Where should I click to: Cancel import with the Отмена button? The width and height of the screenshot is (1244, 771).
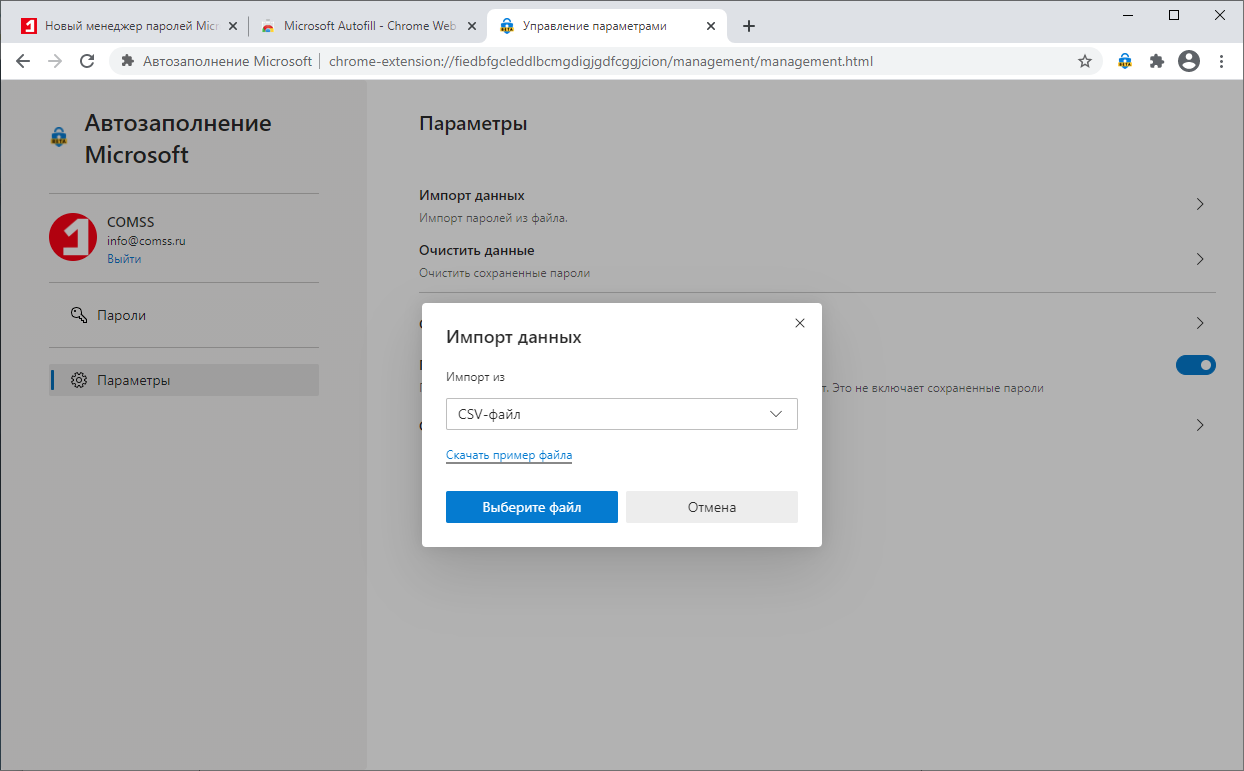[712, 507]
